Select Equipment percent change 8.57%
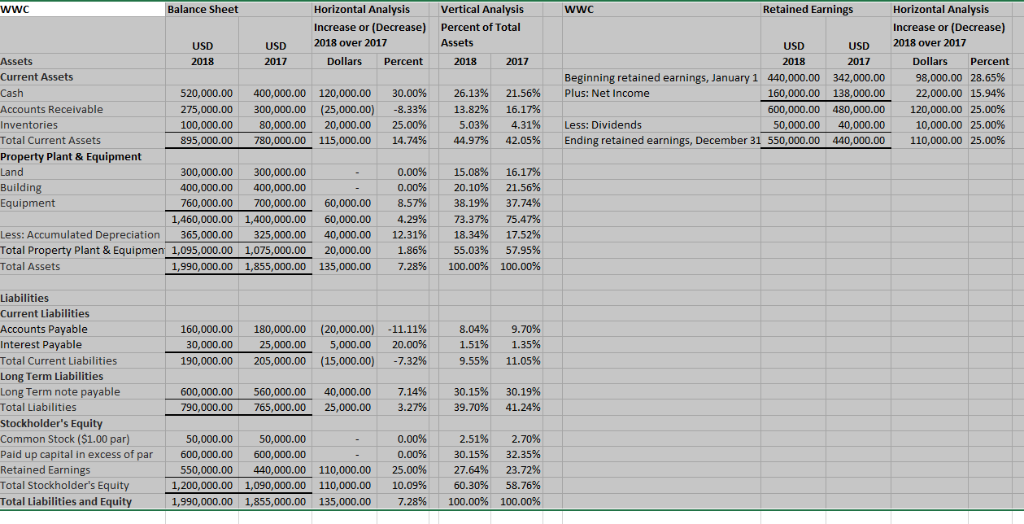Screen dimensions: 1024x524 [412, 204]
